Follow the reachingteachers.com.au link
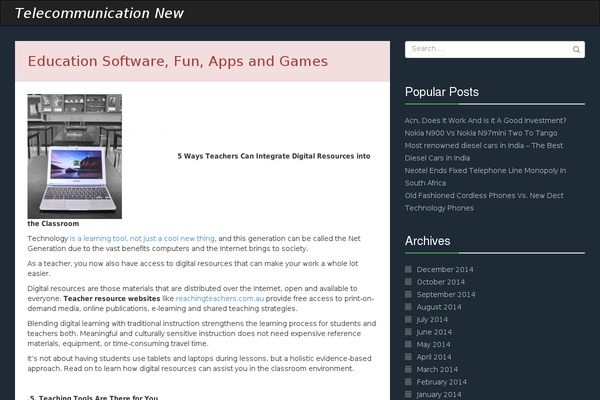Image resolution: width=600 pixels, height=400 pixels. coord(220,299)
